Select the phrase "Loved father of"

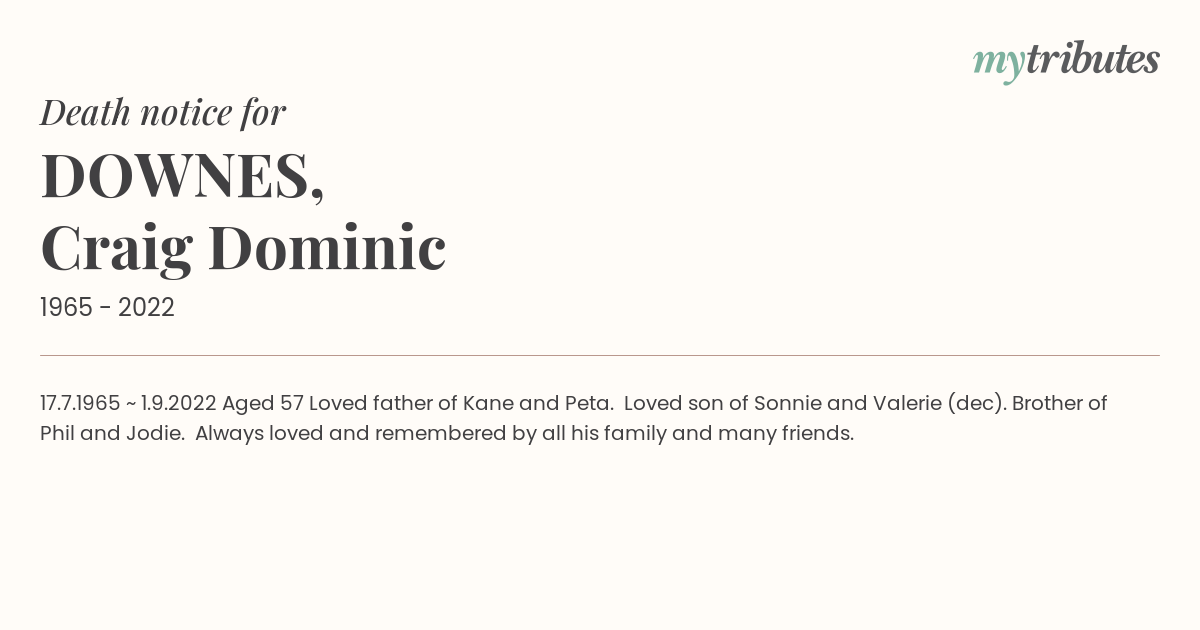coord(383,404)
